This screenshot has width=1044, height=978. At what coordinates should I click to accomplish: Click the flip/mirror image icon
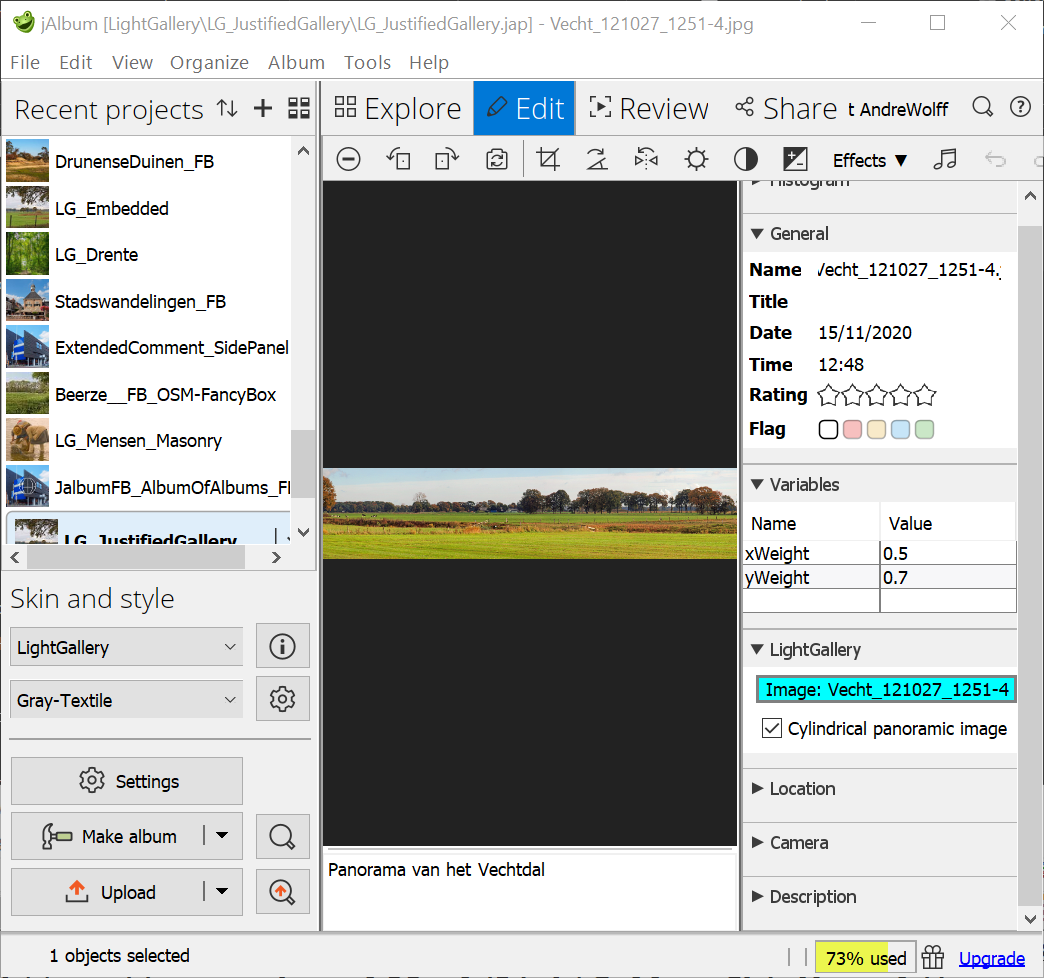pos(646,160)
